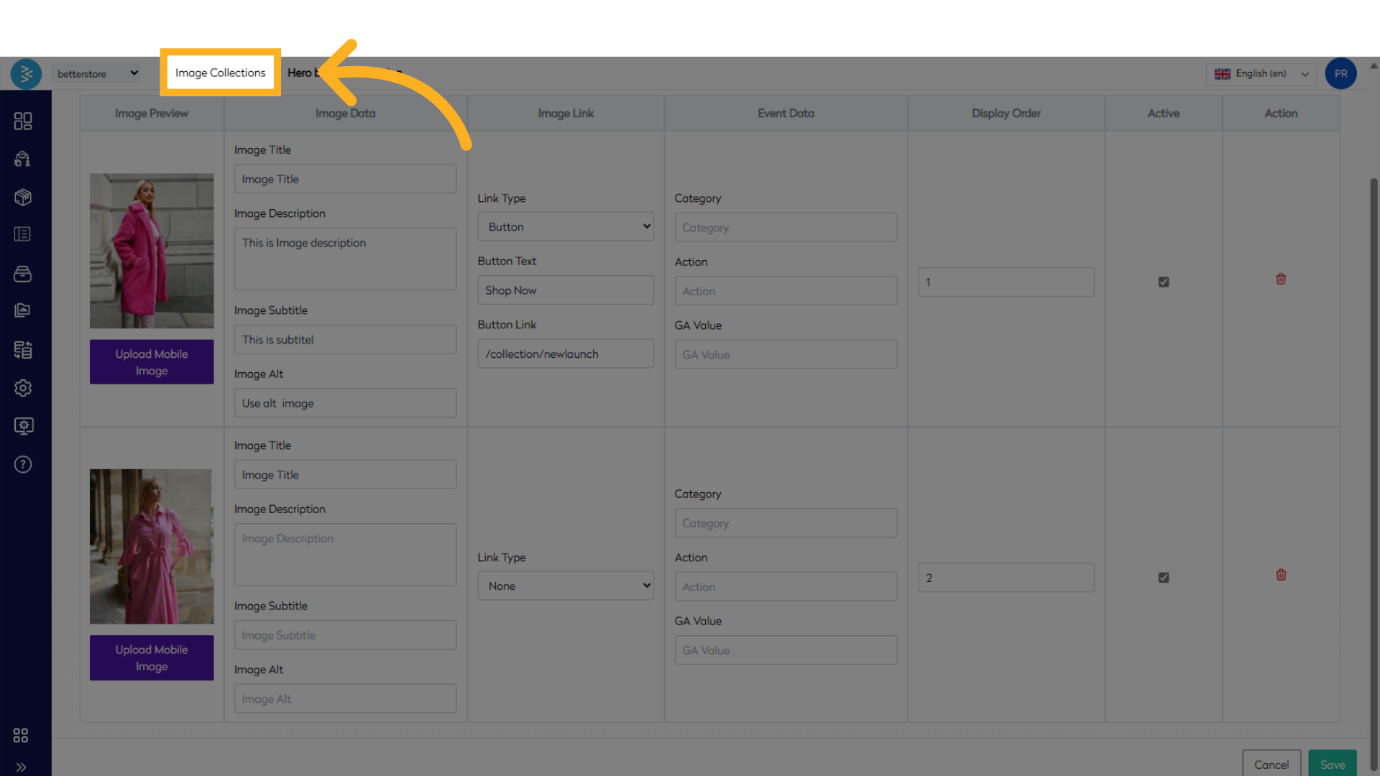
Task: Open the settings gear icon in sidebar
Action: pos(23,388)
